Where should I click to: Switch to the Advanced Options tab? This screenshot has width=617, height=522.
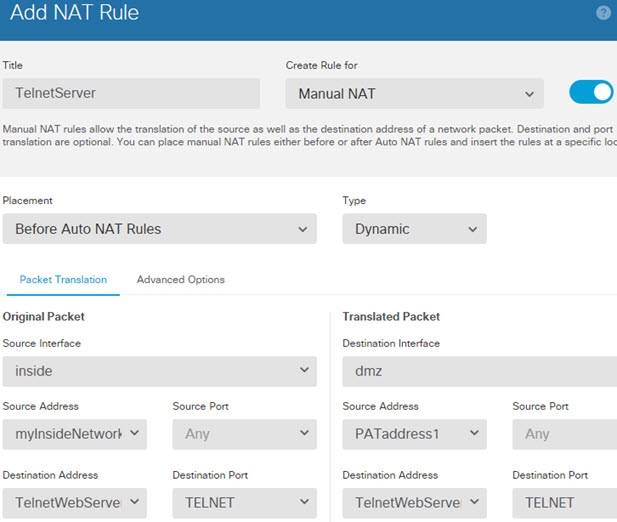click(181, 280)
